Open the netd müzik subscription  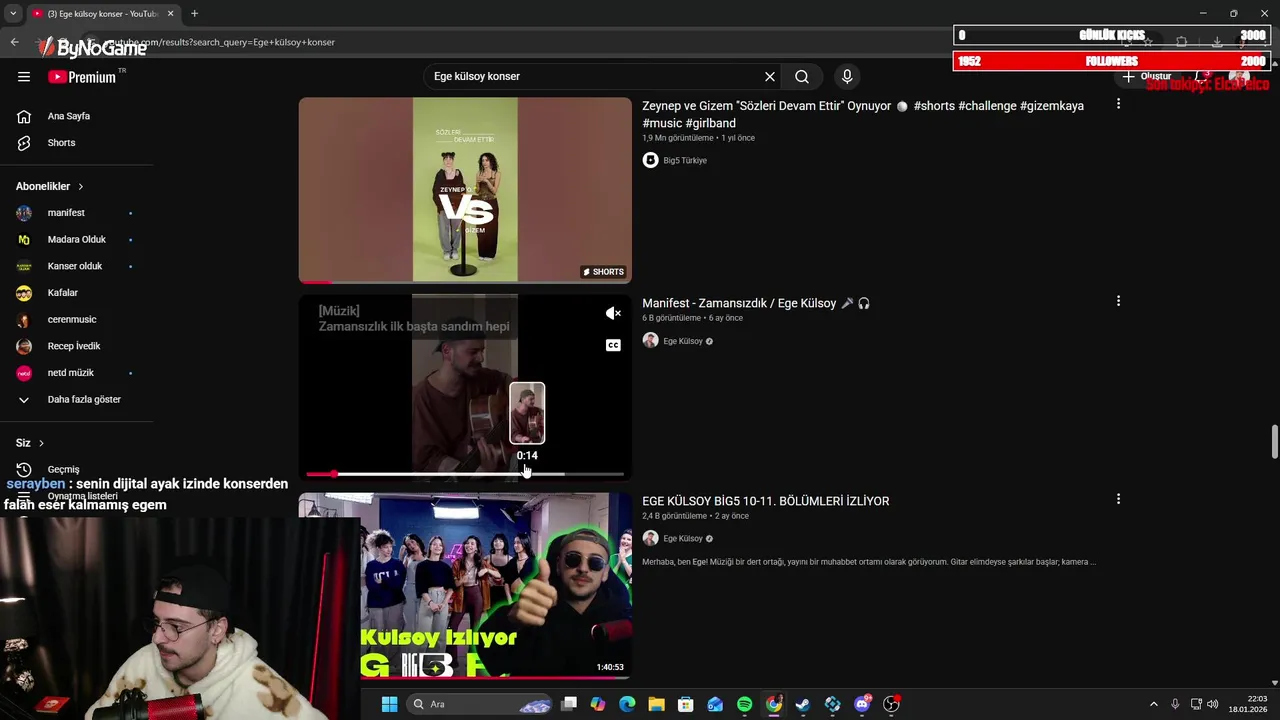tap(76, 373)
